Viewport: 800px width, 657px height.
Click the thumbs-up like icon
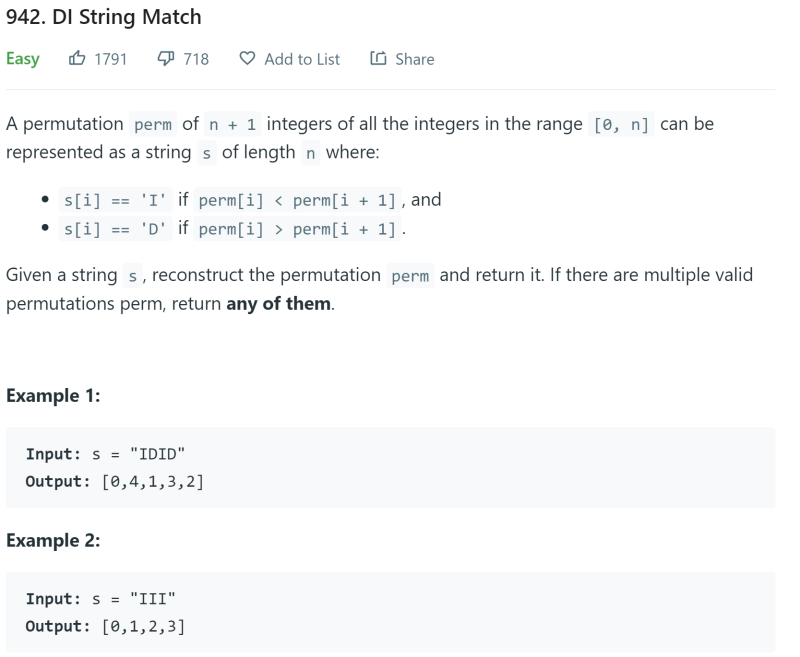pyautogui.click(x=77, y=59)
